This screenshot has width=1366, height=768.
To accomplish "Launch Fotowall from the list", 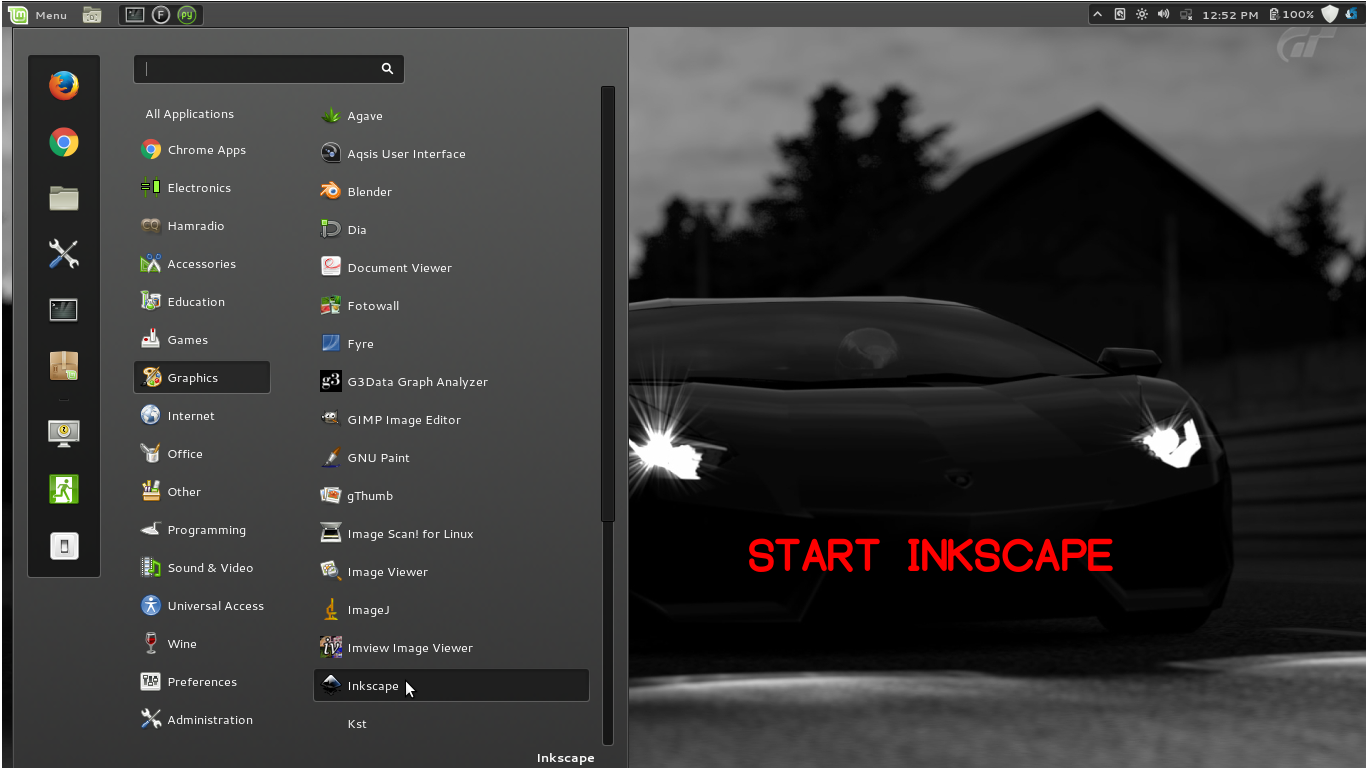I will point(451,306).
